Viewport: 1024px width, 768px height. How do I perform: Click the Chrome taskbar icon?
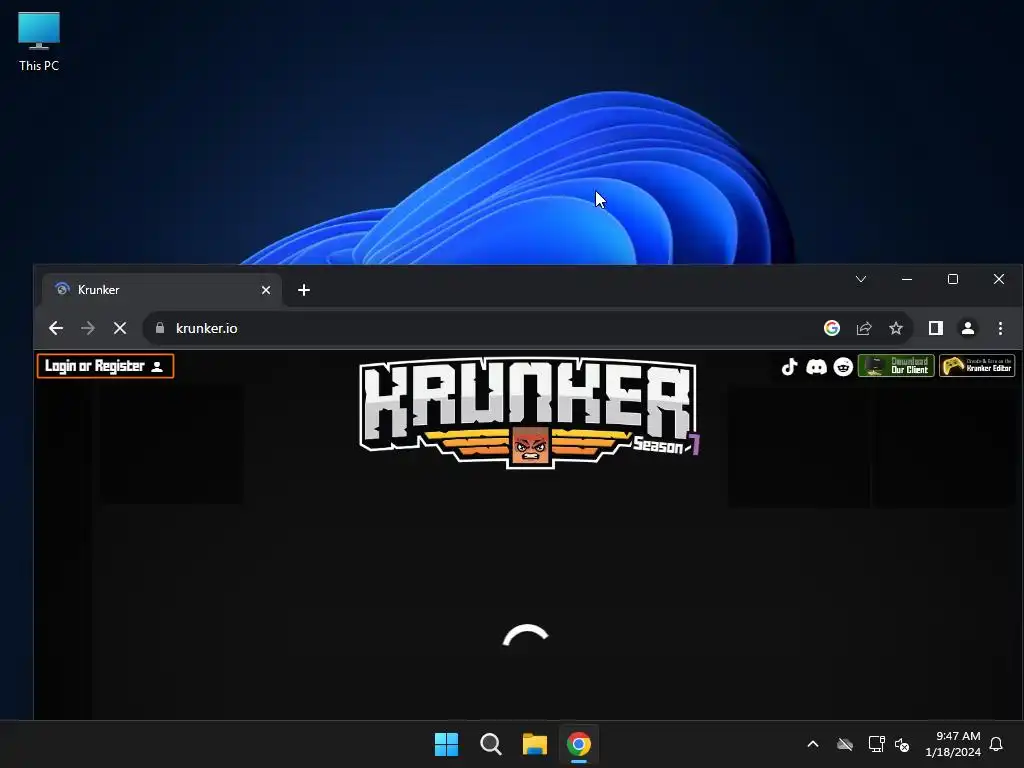tap(579, 744)
